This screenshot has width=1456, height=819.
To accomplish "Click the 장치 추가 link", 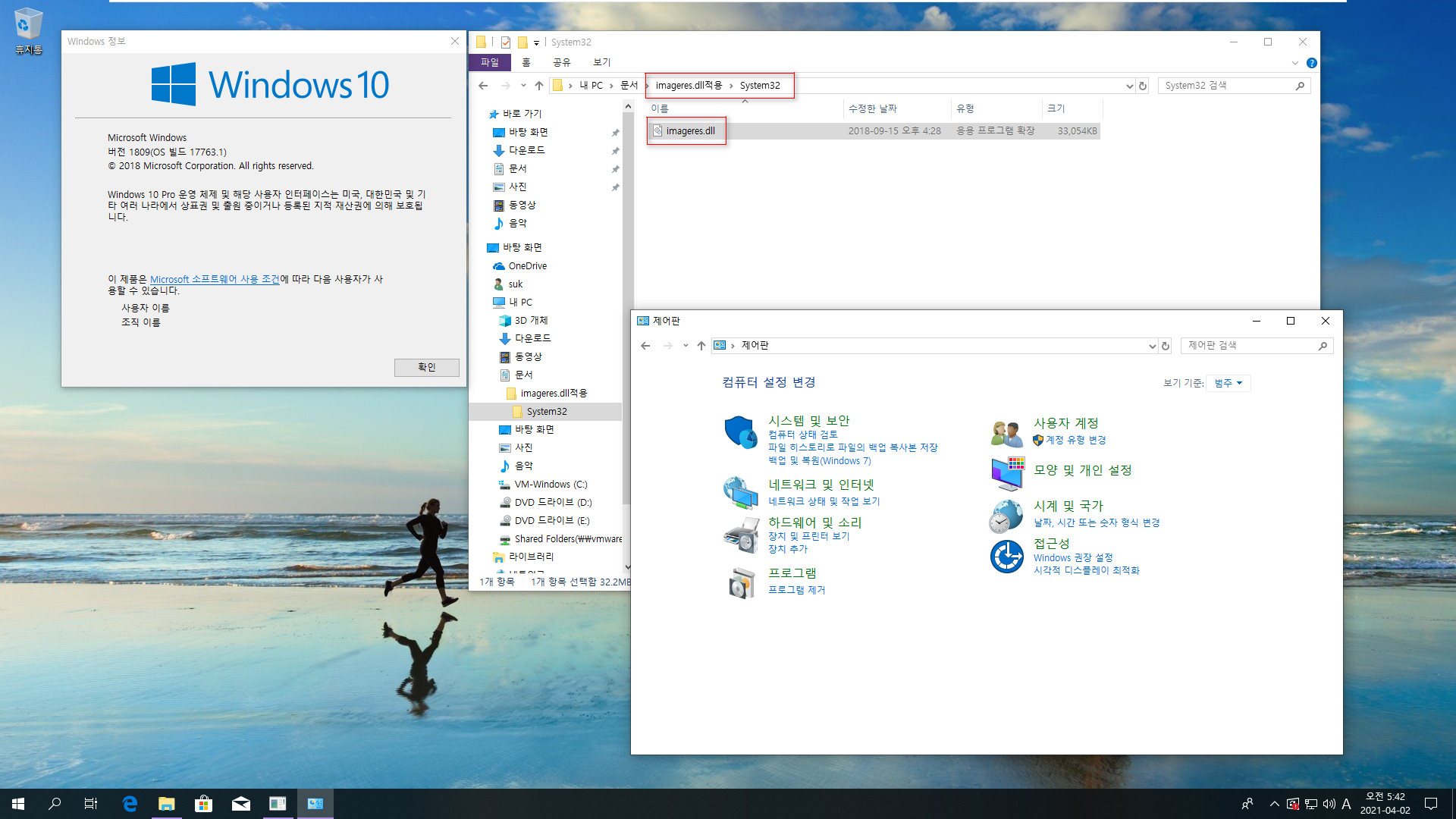I will [x=787, y=549].
